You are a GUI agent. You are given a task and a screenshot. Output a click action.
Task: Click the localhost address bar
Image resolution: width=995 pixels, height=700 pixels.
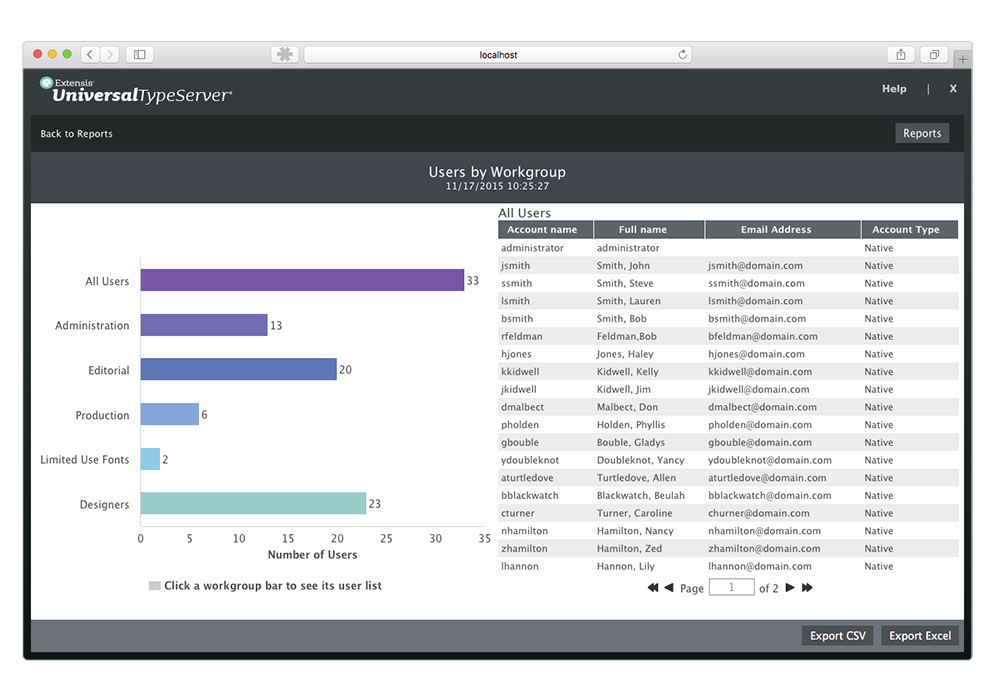(x=498, y=55)
